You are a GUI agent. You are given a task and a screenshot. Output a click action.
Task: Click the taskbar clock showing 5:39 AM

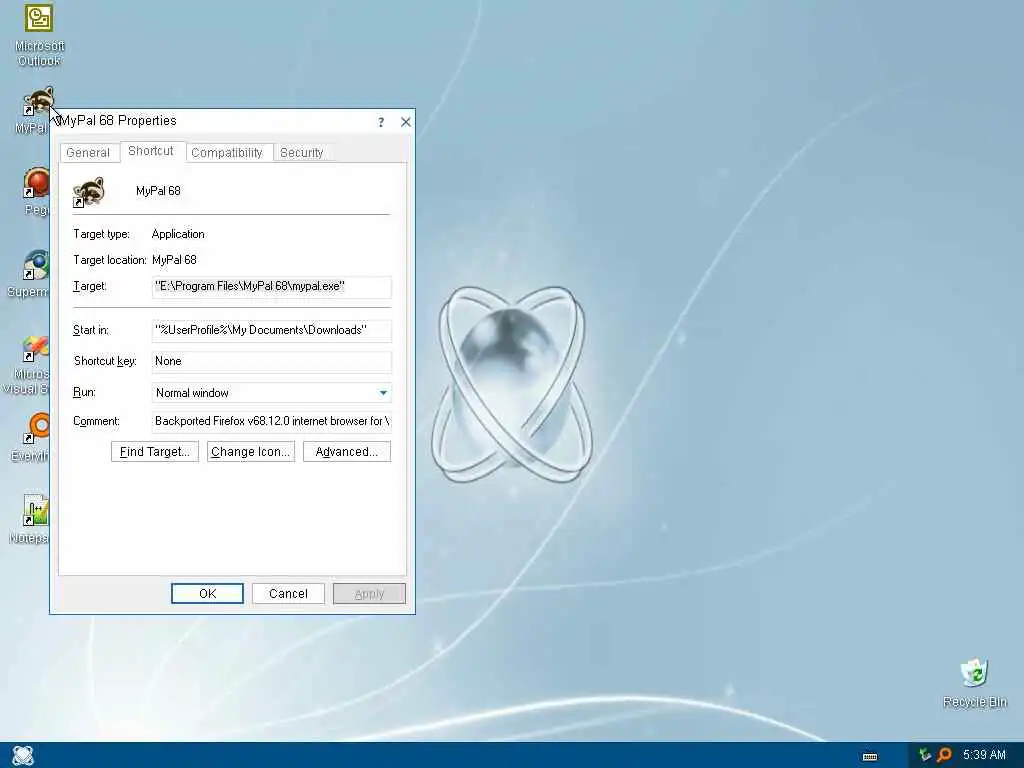coord(984,755)
